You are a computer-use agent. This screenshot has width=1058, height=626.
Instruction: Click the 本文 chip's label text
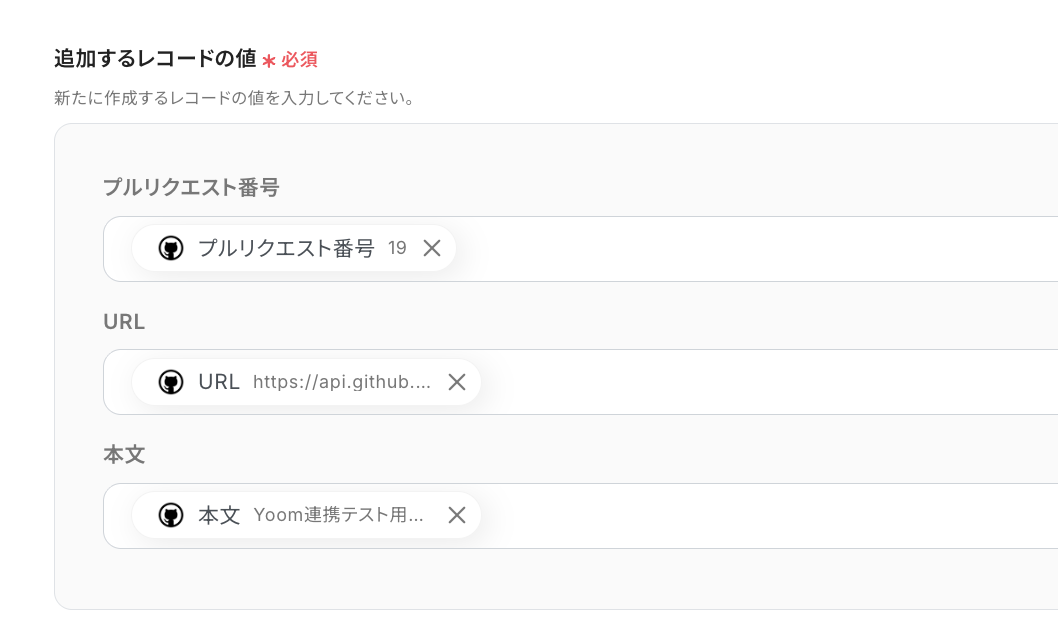(x=219, y=516)
